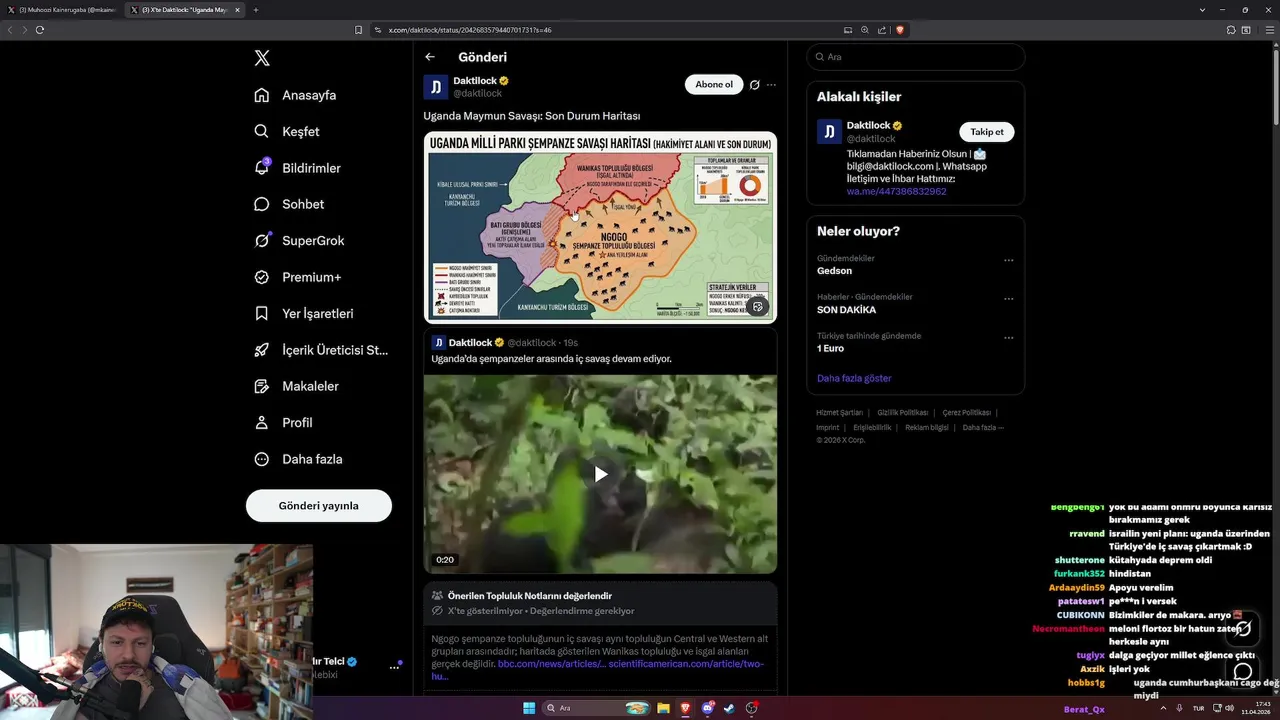Click Brave browser taskbar icon
The image size is (1280, 720).
click(x=685, y=708)
